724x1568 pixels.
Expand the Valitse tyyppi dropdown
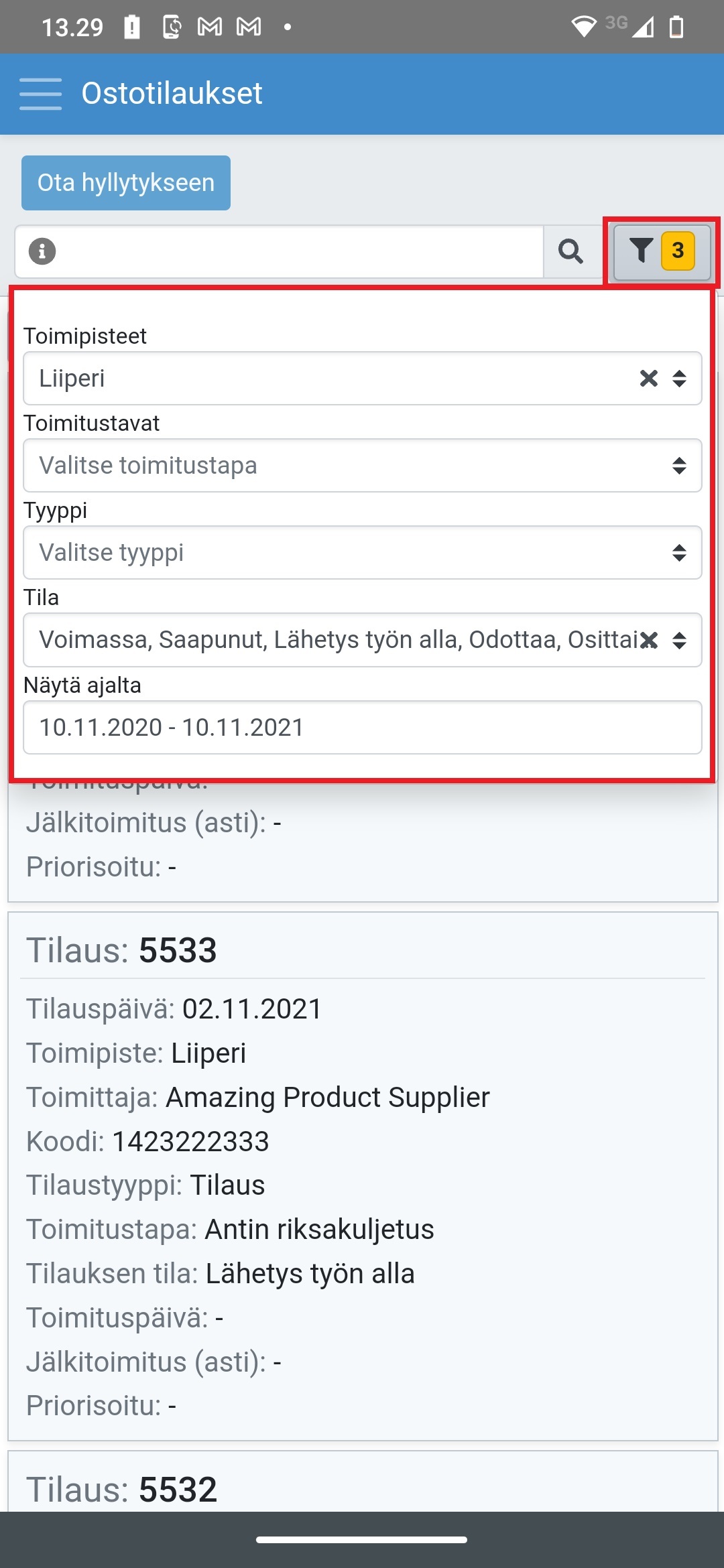(362, 553)
